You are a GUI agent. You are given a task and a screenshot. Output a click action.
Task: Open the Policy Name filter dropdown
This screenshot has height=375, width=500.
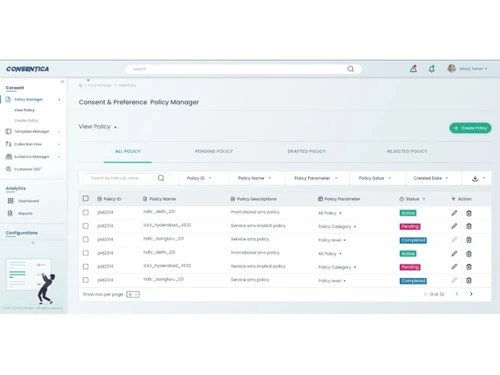pyautogui.click(x=254, y=178)
